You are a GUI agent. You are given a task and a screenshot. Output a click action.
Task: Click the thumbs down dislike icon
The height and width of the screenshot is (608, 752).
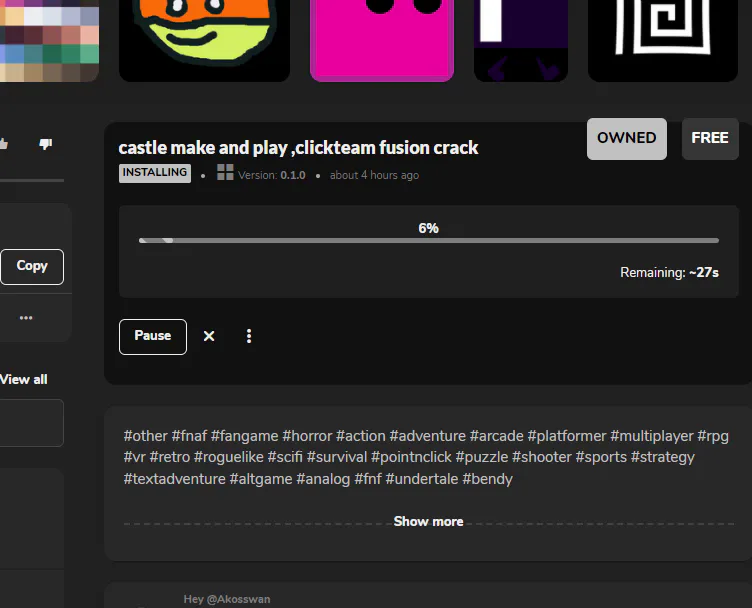click(x=46, y=144)
